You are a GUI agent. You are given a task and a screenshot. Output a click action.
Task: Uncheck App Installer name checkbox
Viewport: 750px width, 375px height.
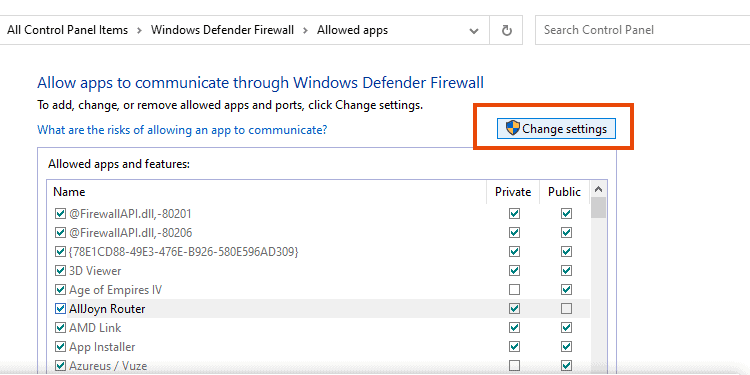(60, 347)
